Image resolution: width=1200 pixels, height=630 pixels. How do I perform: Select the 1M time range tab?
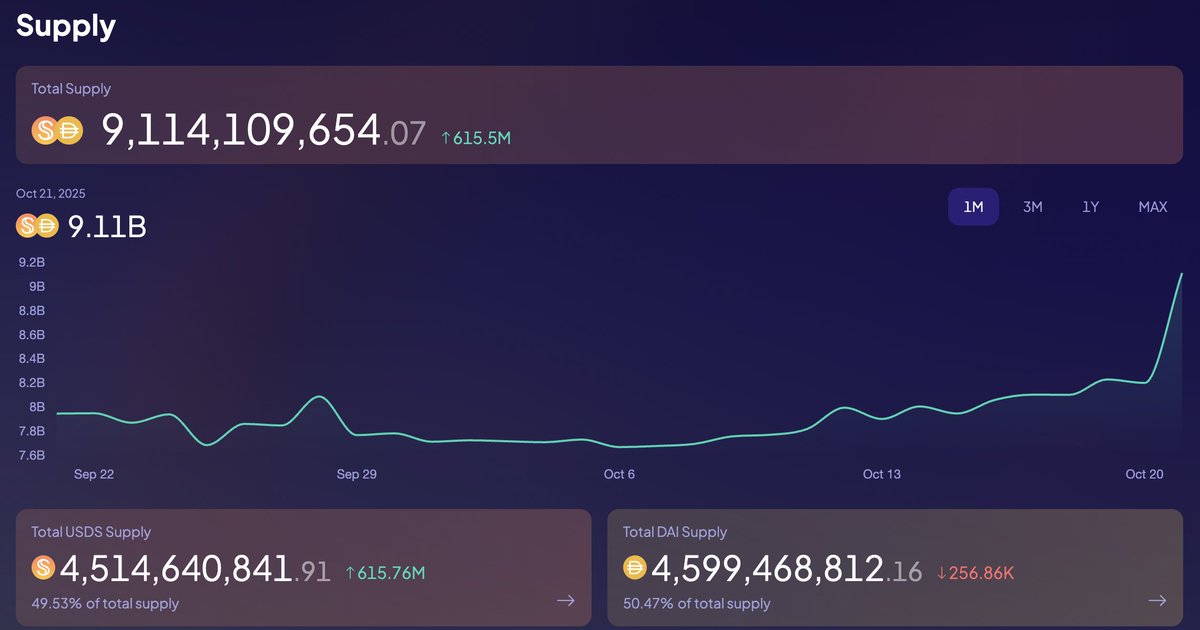point(973,207)
